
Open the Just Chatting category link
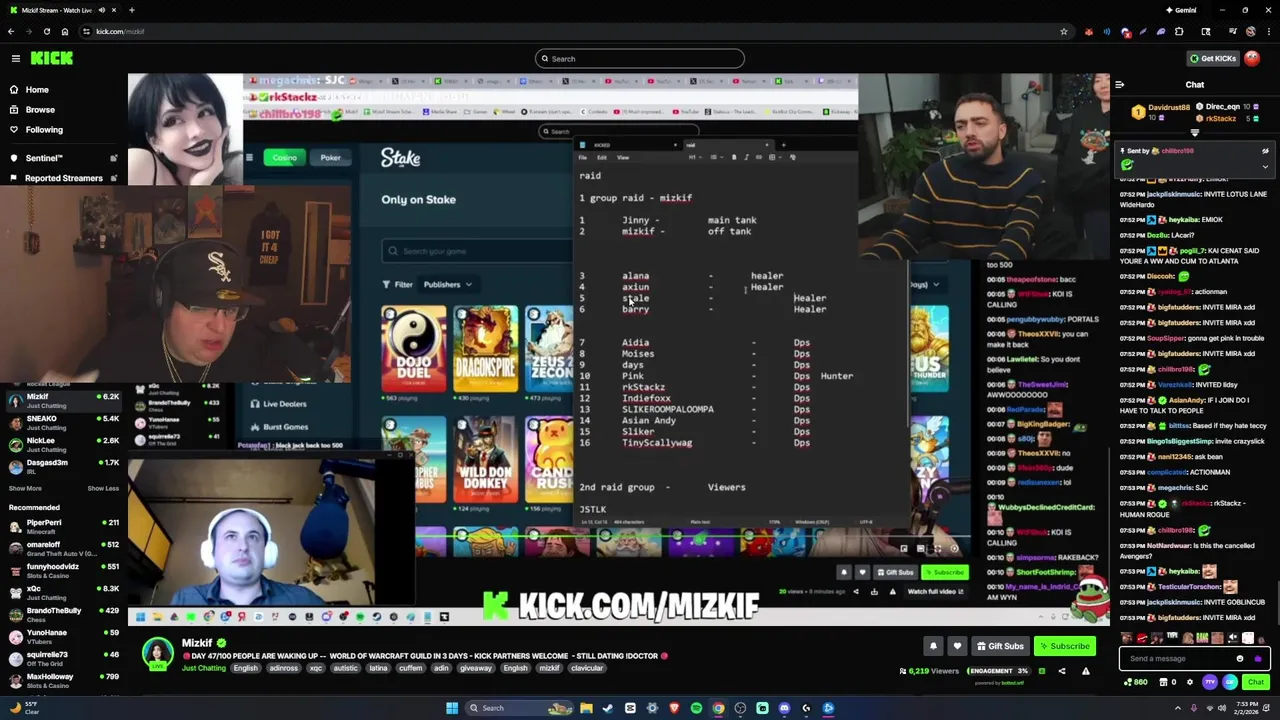tap(203, 668)
